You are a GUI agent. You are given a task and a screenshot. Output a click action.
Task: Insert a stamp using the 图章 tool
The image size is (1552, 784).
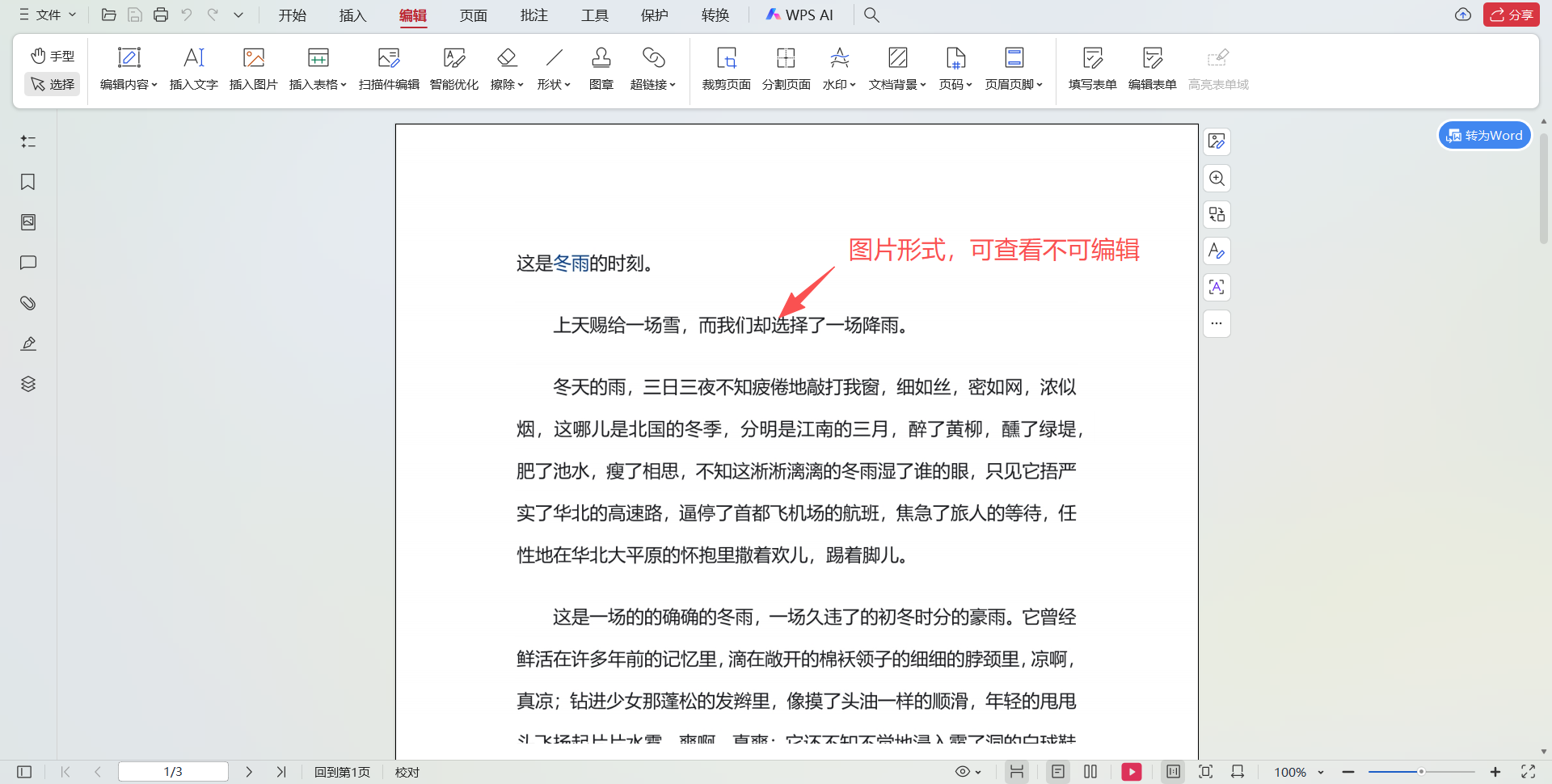click(601, 68)
